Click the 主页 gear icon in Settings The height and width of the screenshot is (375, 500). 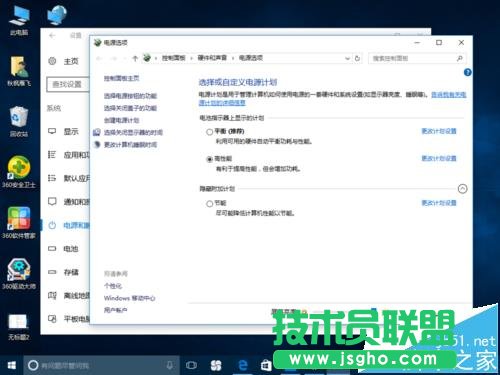click(52, 61)
